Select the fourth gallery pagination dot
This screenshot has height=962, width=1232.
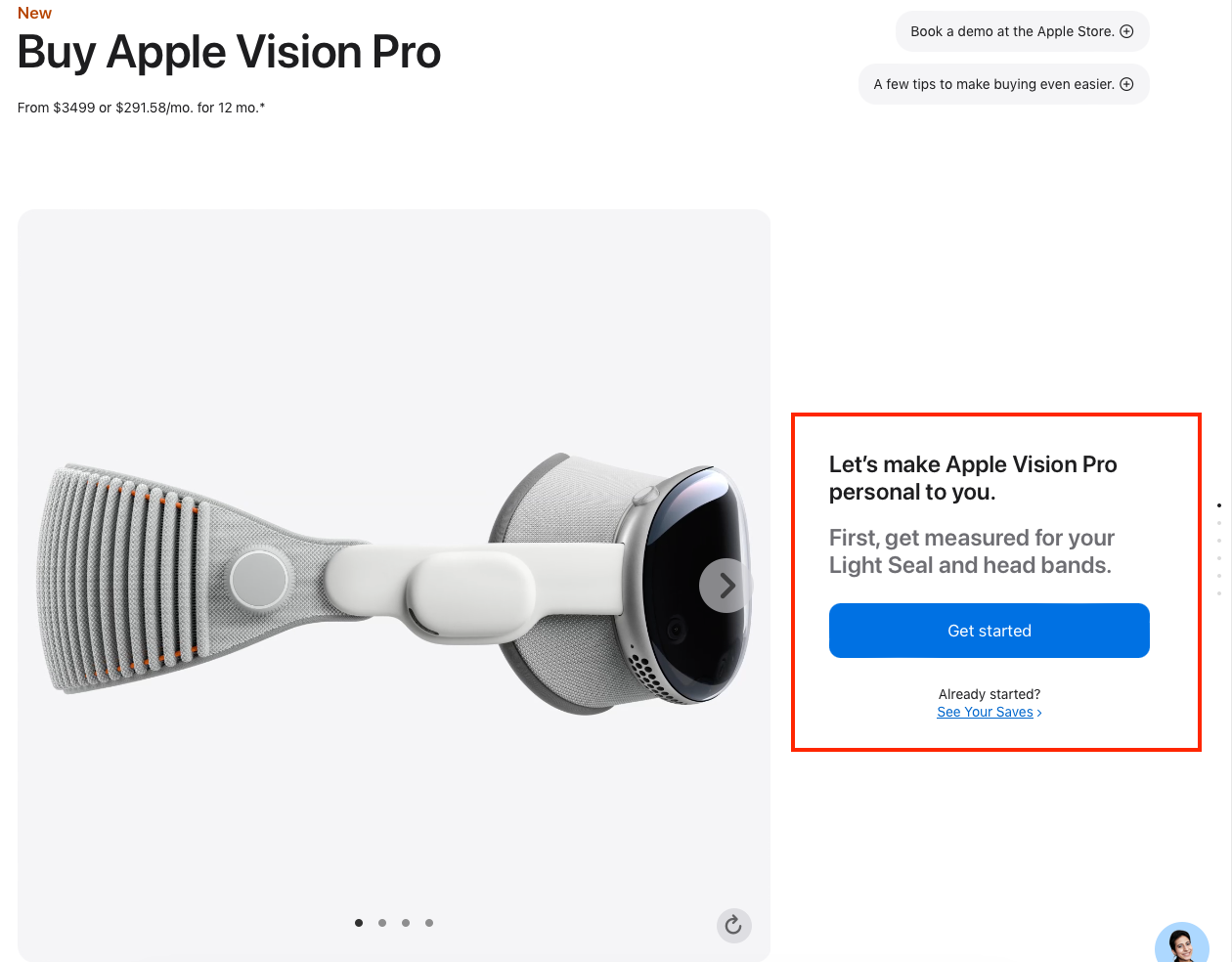tap(429, 923)
